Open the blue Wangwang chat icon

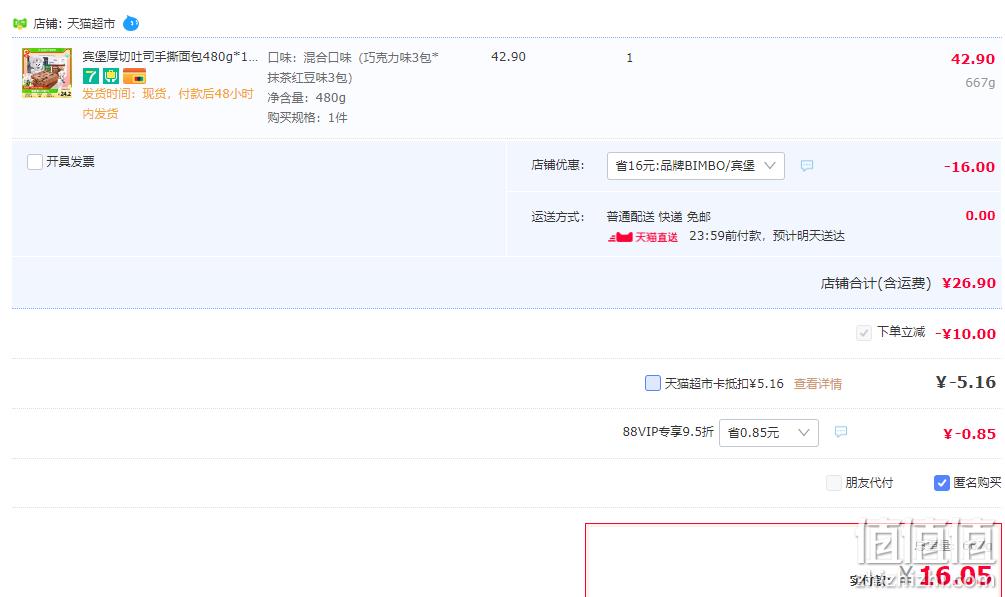click(x=131, y=24)
